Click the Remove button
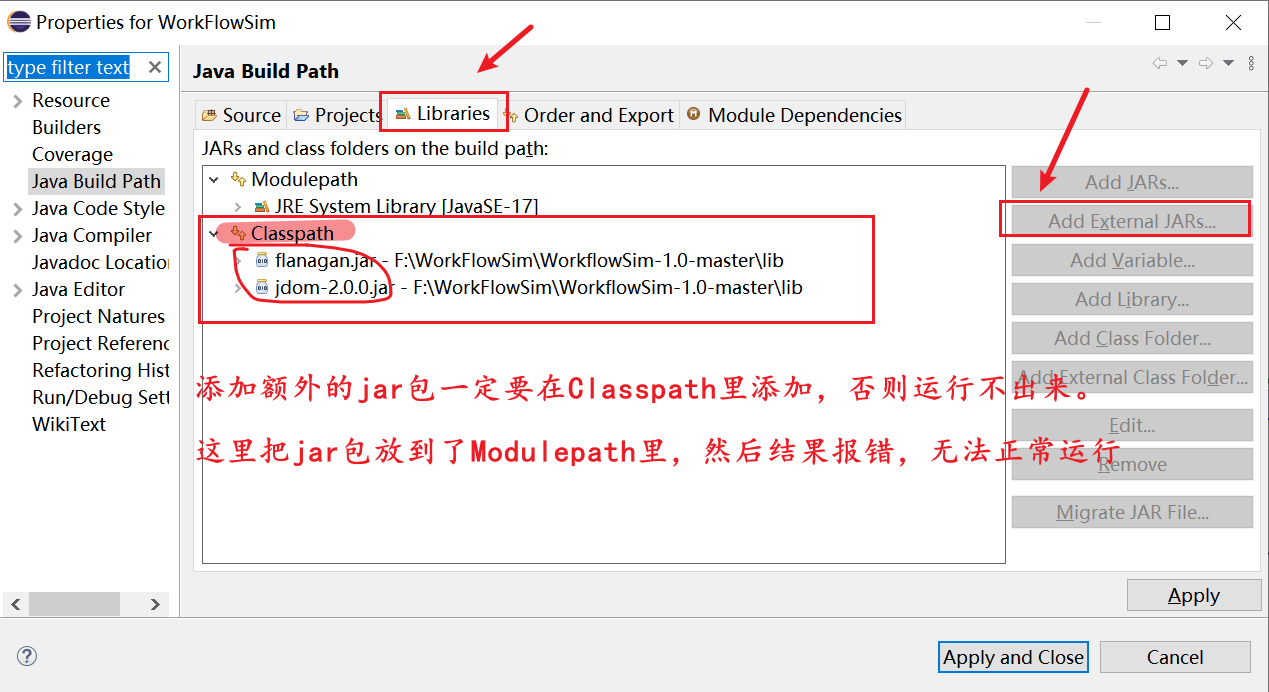This screenshot has height=692, width=1269. pyautogui.click(x=1132, y=464)
